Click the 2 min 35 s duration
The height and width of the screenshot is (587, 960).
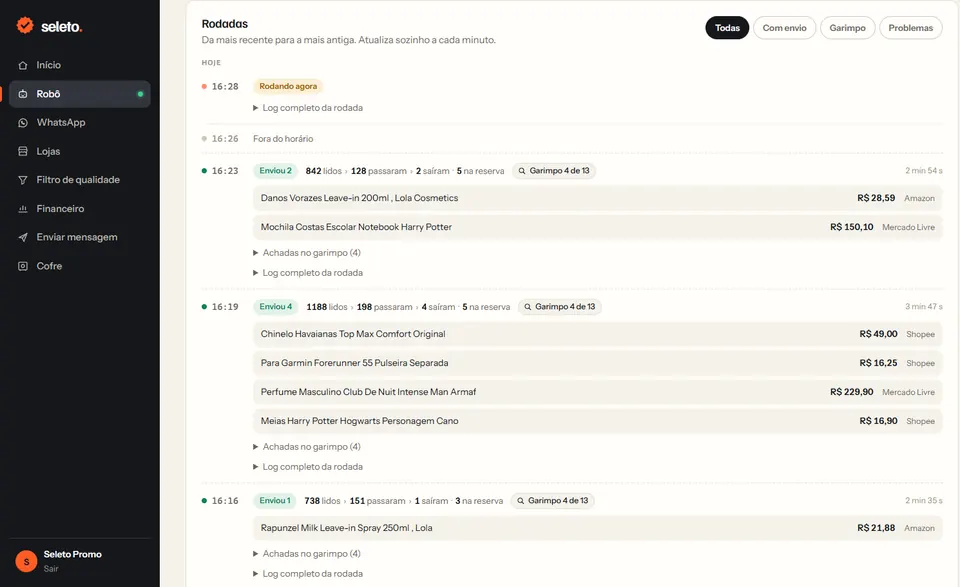click(x=924, y=501)
